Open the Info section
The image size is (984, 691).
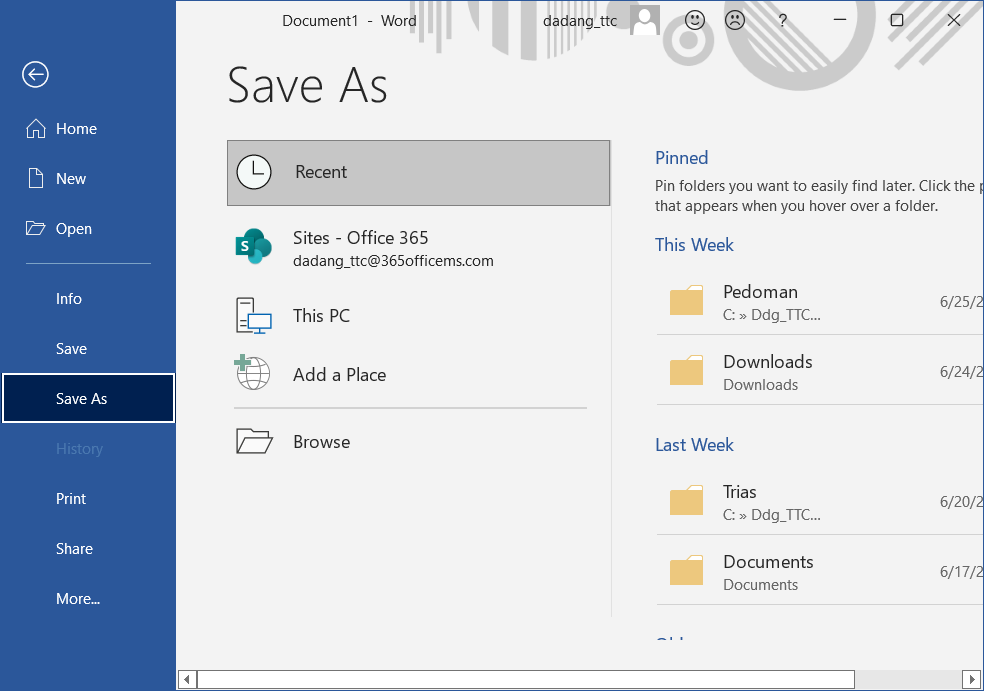[x=69, y=299]
